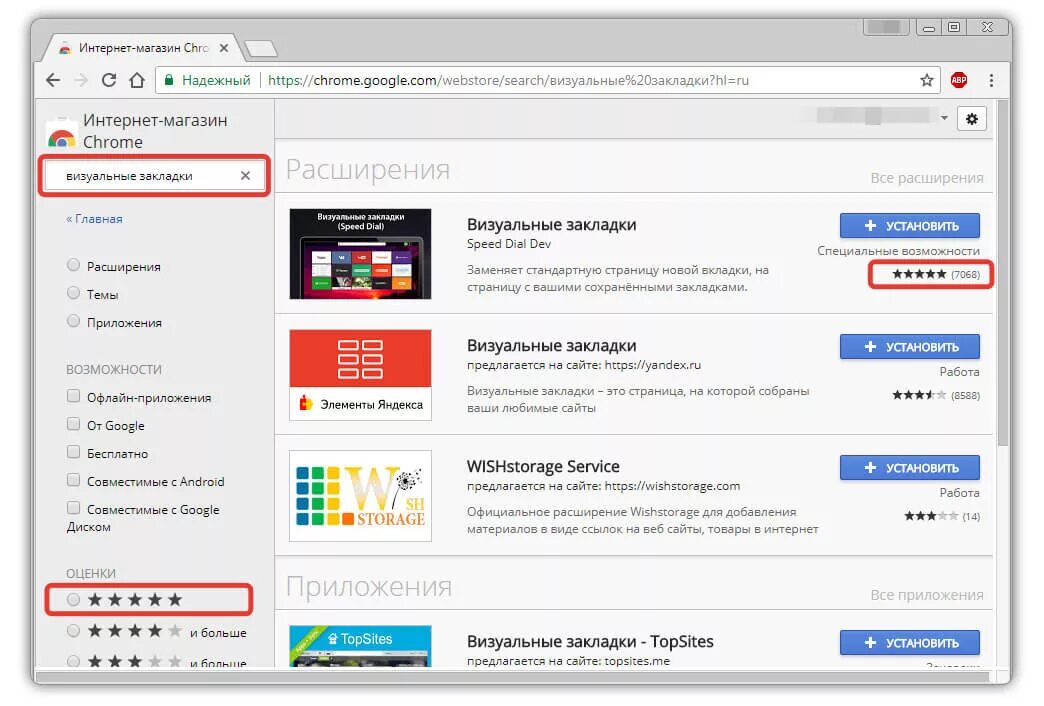Screen dimensions: 1044x706
Task: Open the Элементы Яндекса thumbnail
Action: click(x=360, y=375)
